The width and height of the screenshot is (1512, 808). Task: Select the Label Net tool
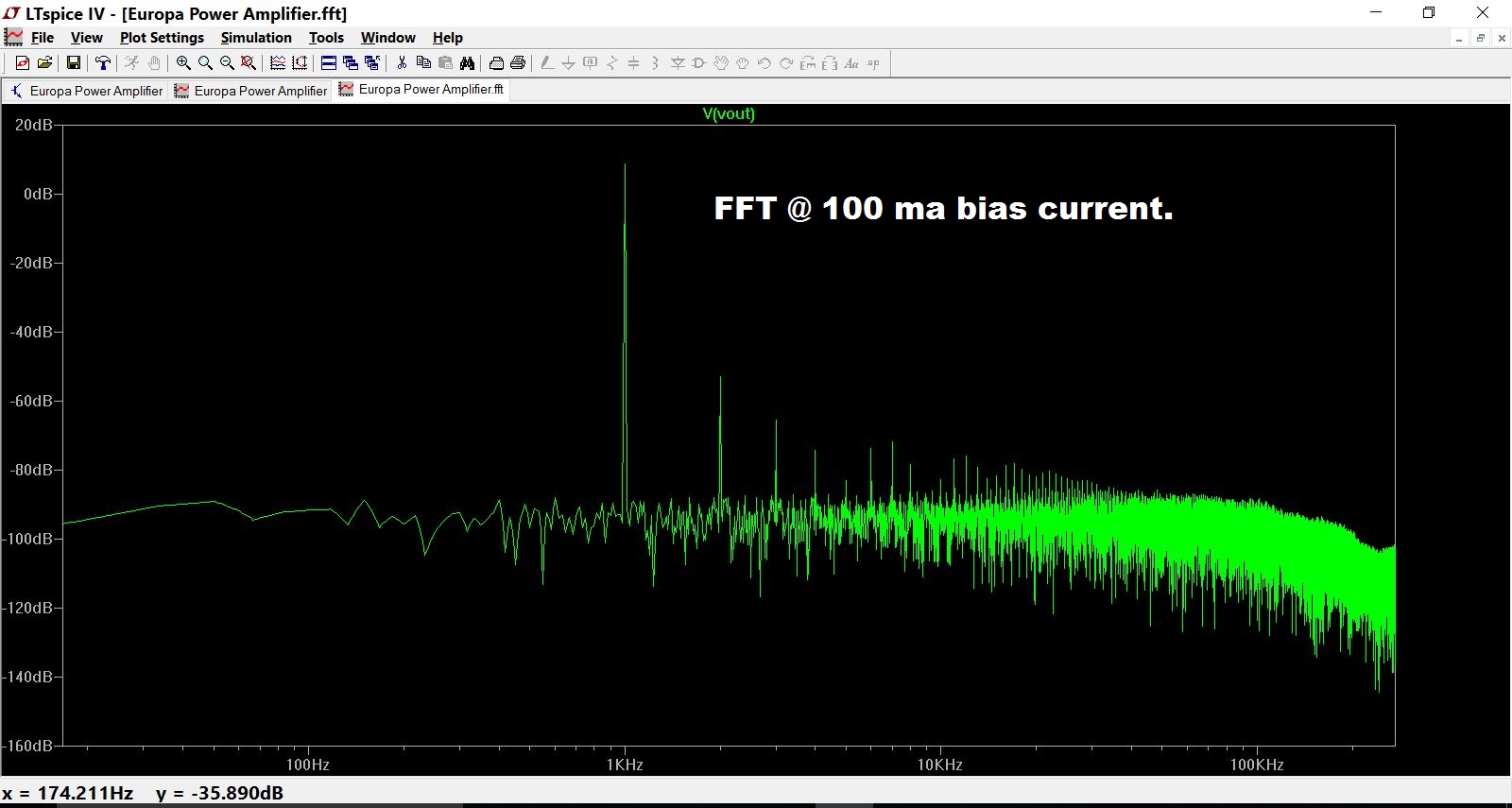591,63
